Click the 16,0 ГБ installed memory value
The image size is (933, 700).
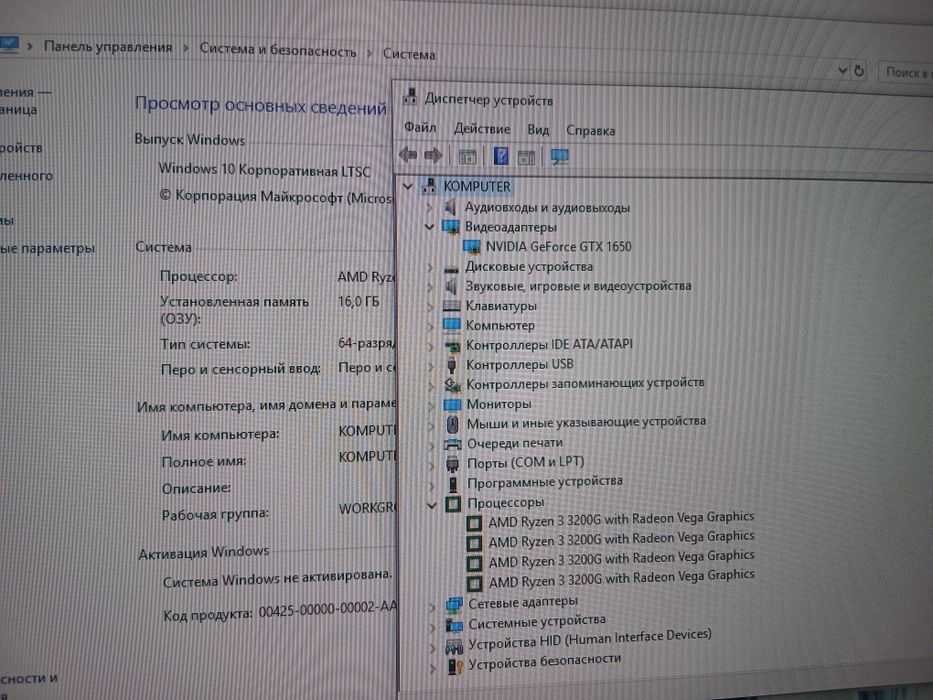(358, 301)
